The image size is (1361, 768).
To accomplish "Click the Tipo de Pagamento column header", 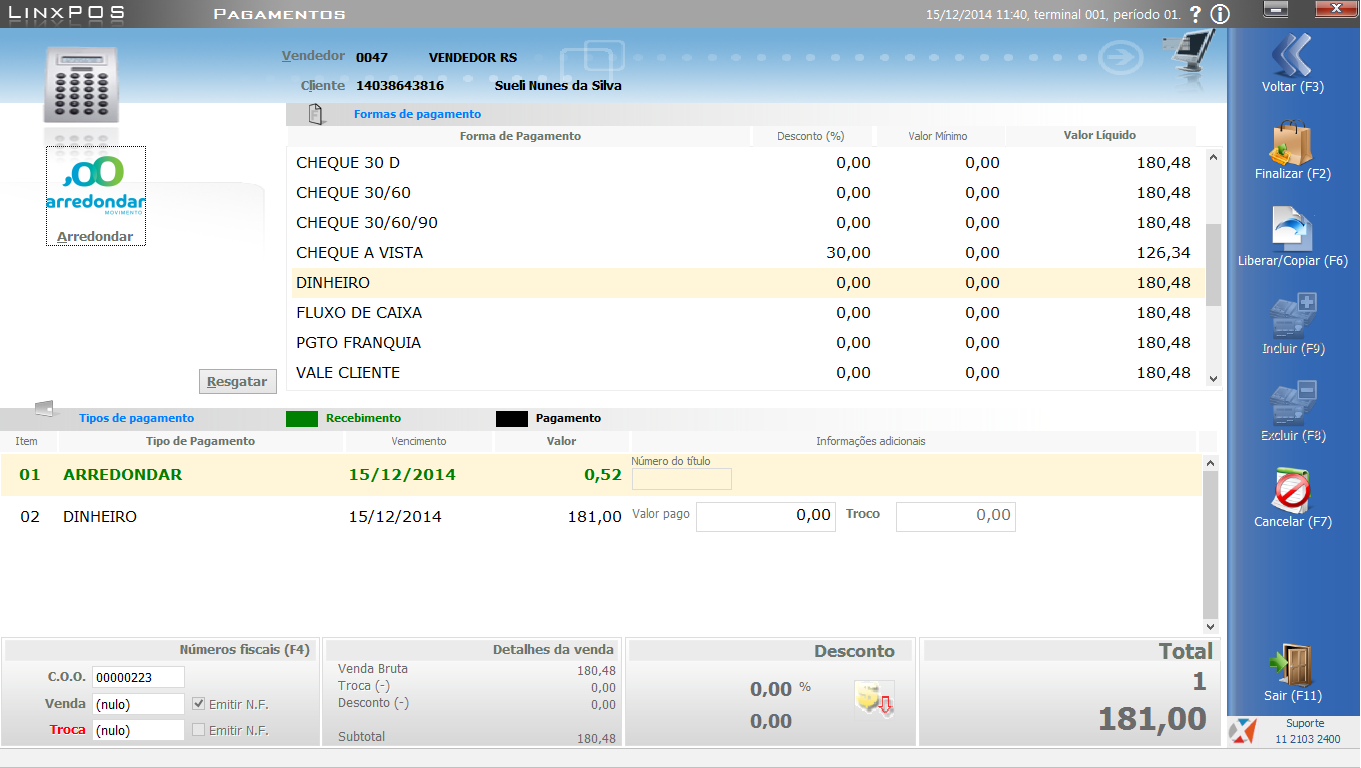I will pyautogui.click(x=201, y=441).
